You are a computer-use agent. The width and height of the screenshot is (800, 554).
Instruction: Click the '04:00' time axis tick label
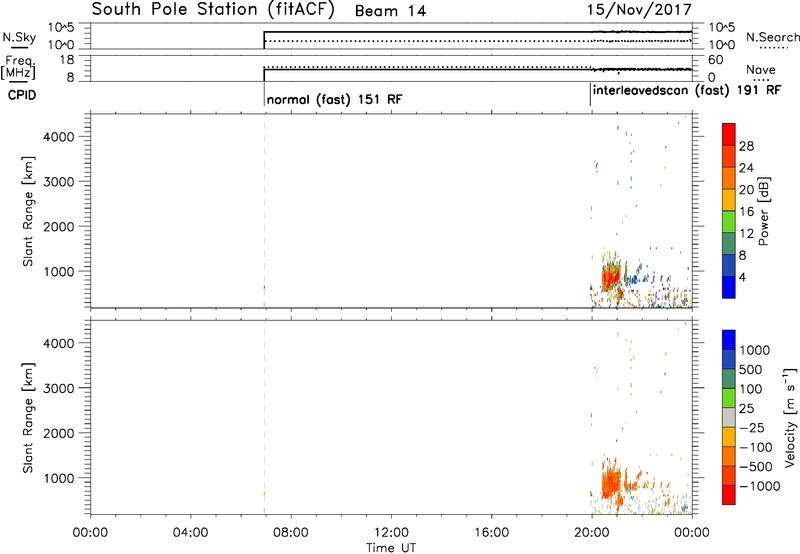pyautogui.click(x=191, y=533)
